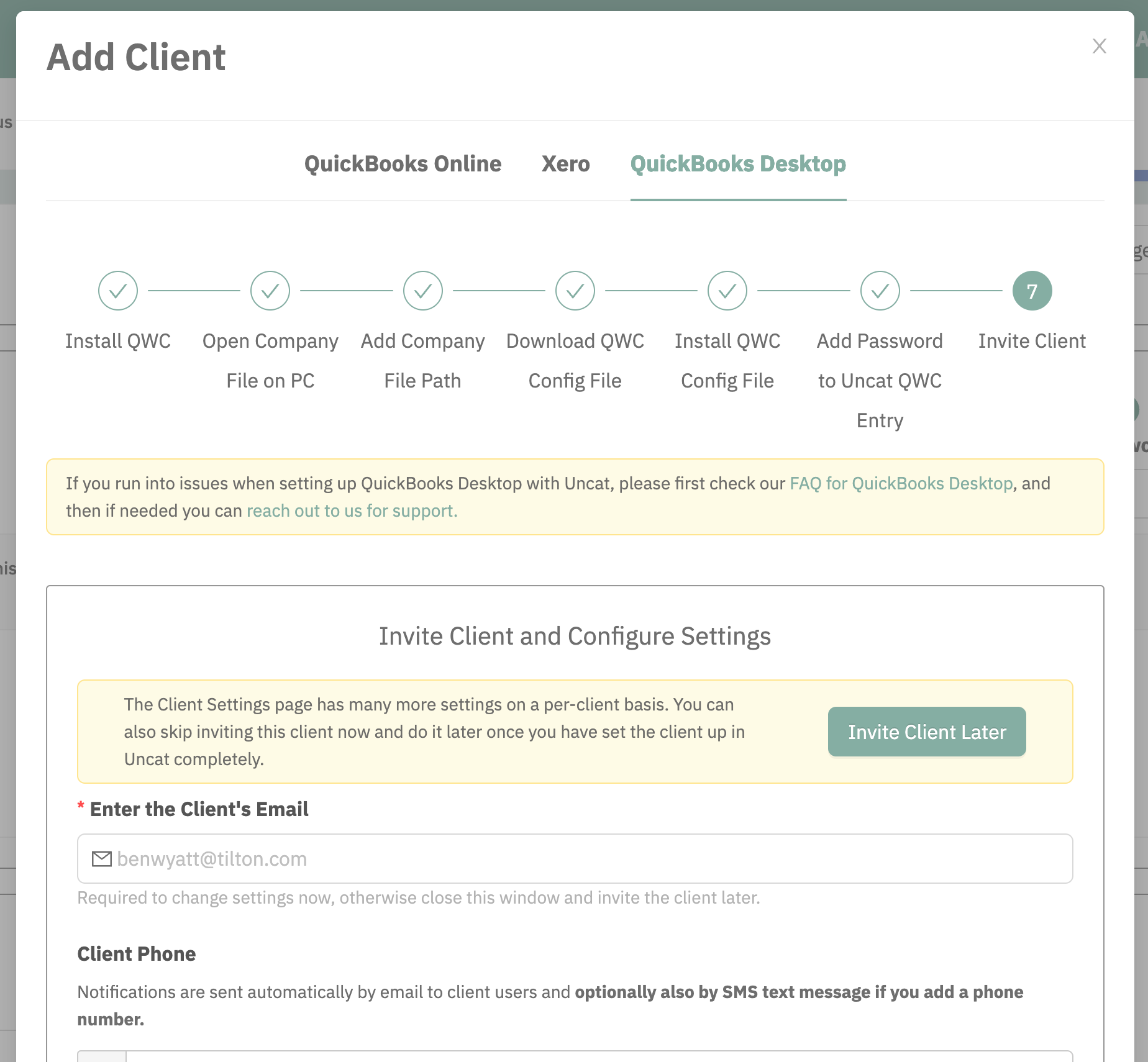Click the envelope icon in email field
This screenshot has height=1062, width=1148.
pos(102,859)
